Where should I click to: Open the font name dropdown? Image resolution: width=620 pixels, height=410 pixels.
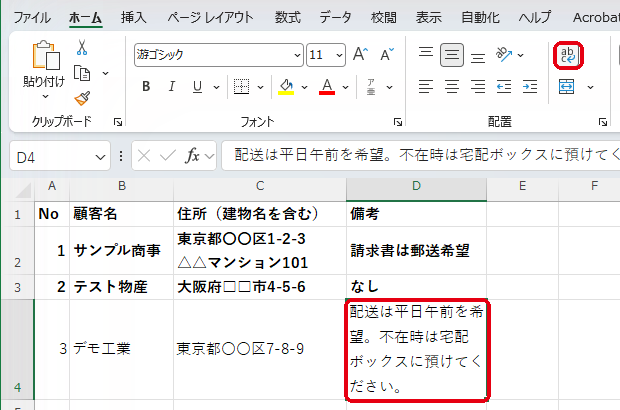(x=298, y=55)
